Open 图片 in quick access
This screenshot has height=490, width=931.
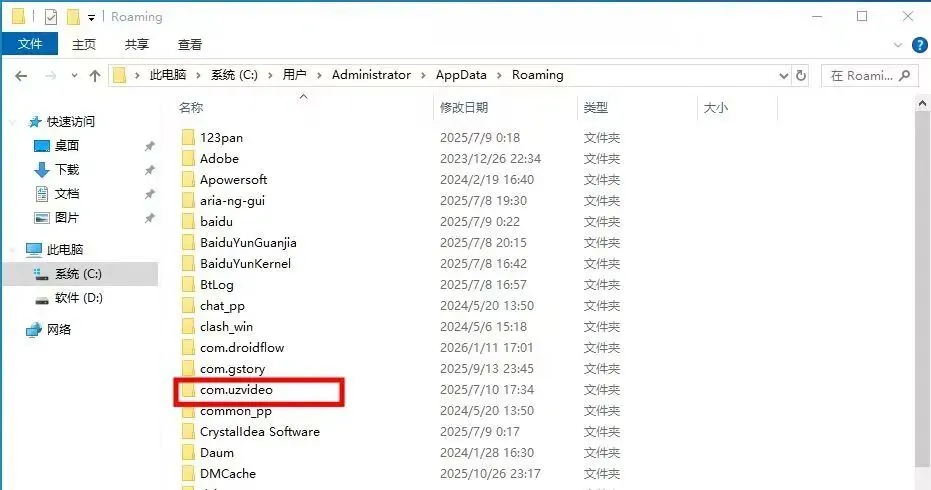coord(66,218)
